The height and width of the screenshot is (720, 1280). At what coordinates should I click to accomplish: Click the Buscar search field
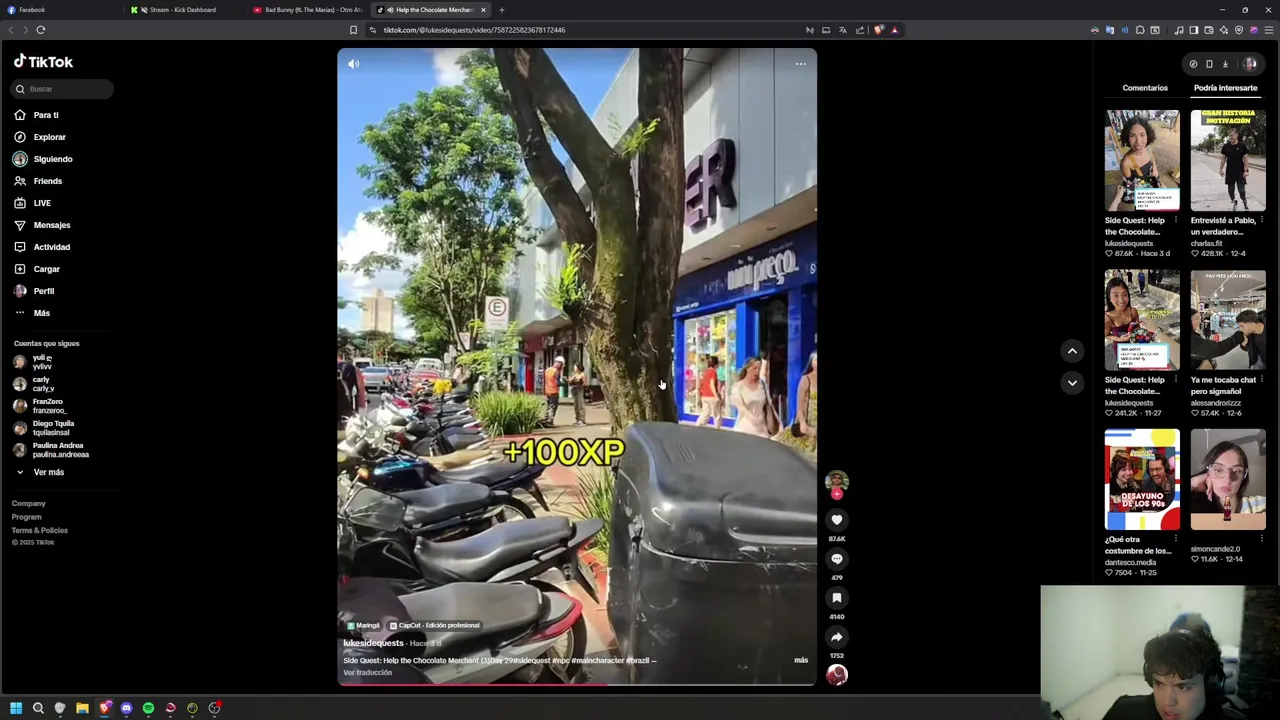point(62,89)
